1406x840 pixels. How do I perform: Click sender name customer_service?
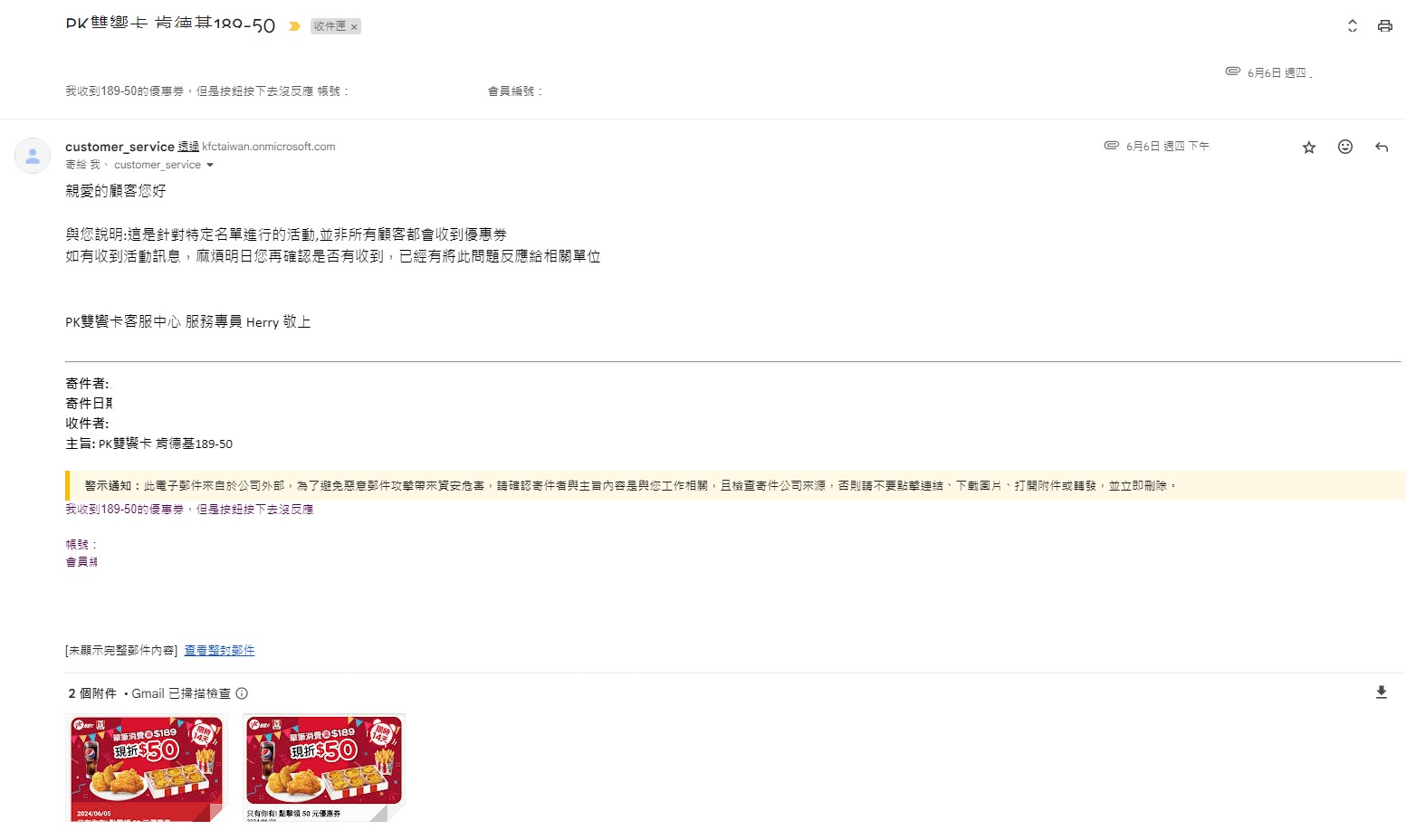[x=120, y=147]
